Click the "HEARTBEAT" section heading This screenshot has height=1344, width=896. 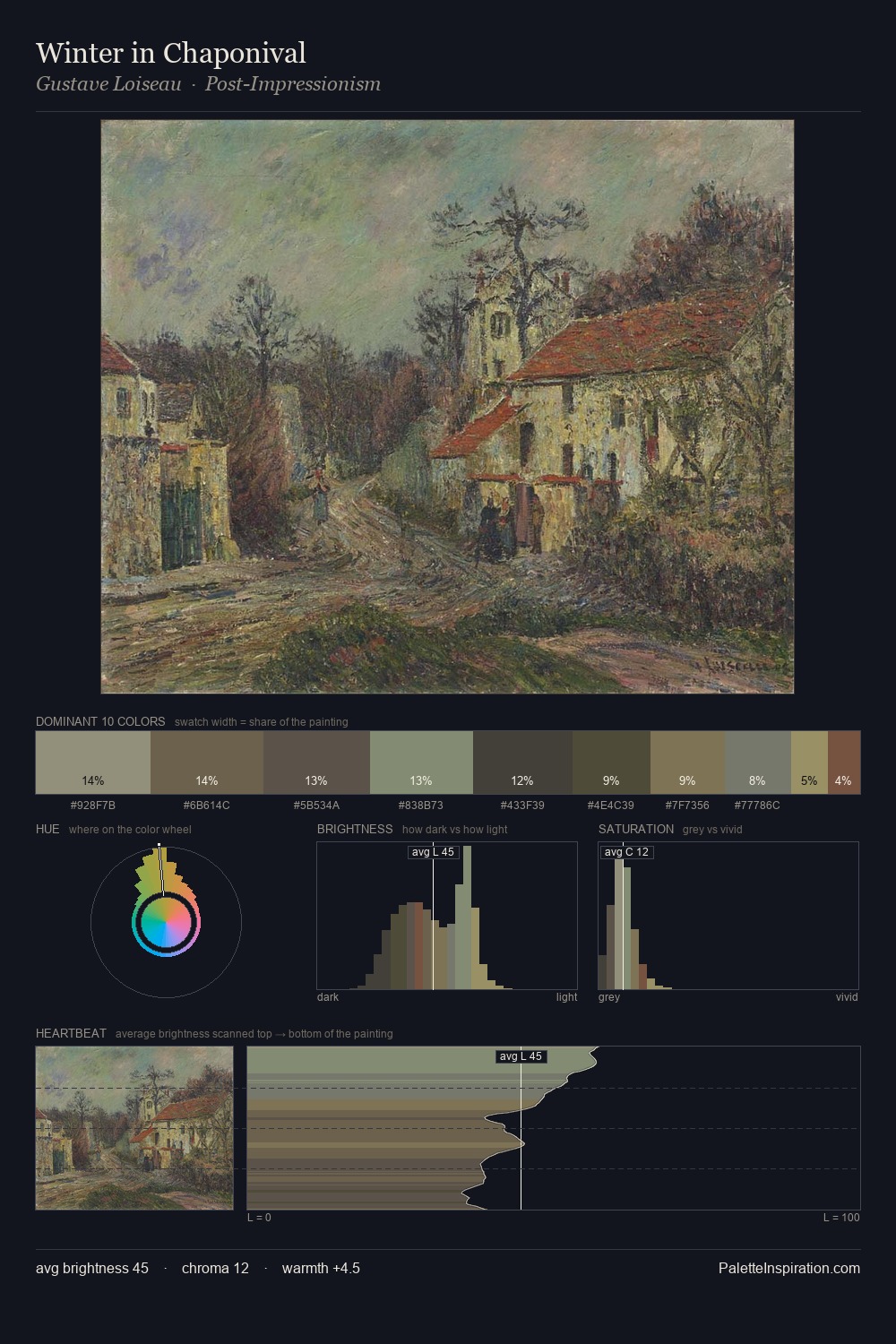tap(71, 1033)
